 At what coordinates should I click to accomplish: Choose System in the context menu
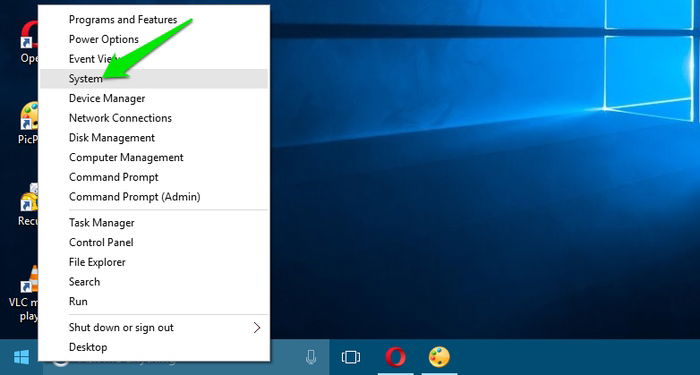click(154, 79)
